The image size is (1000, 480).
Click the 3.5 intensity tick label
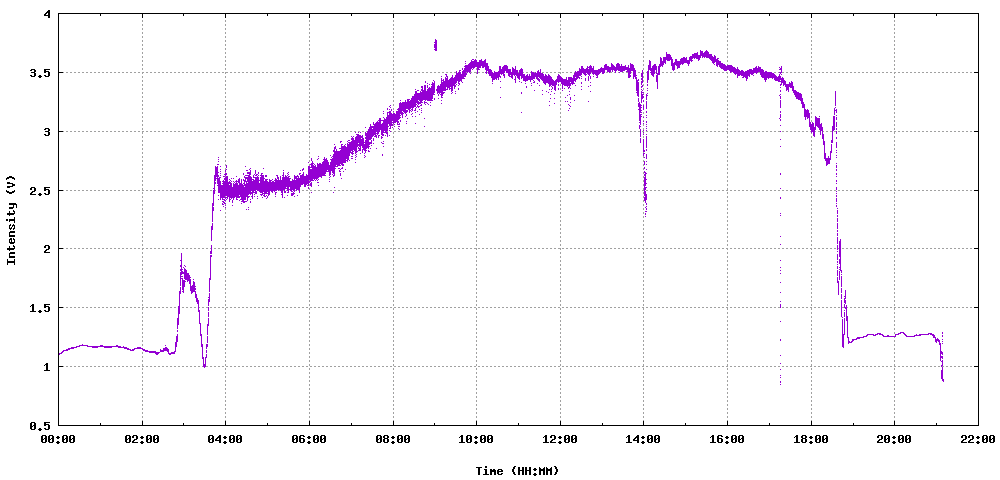click(42, 73)
